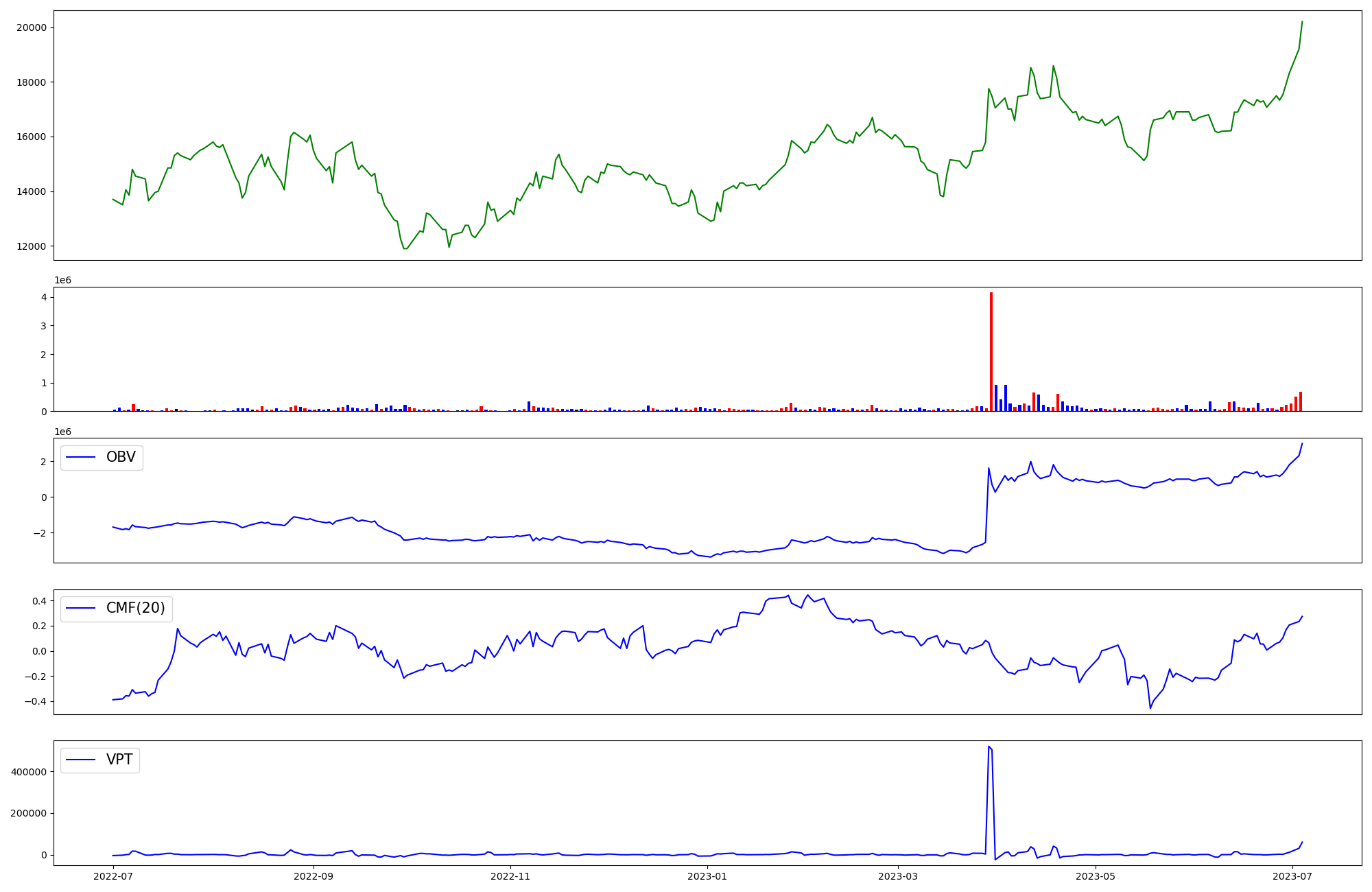Image resolution: width=1372 pixels, height=892 pixels.
Task: Click the 1e6 label above OBV chart
Action: click(62, 432)
